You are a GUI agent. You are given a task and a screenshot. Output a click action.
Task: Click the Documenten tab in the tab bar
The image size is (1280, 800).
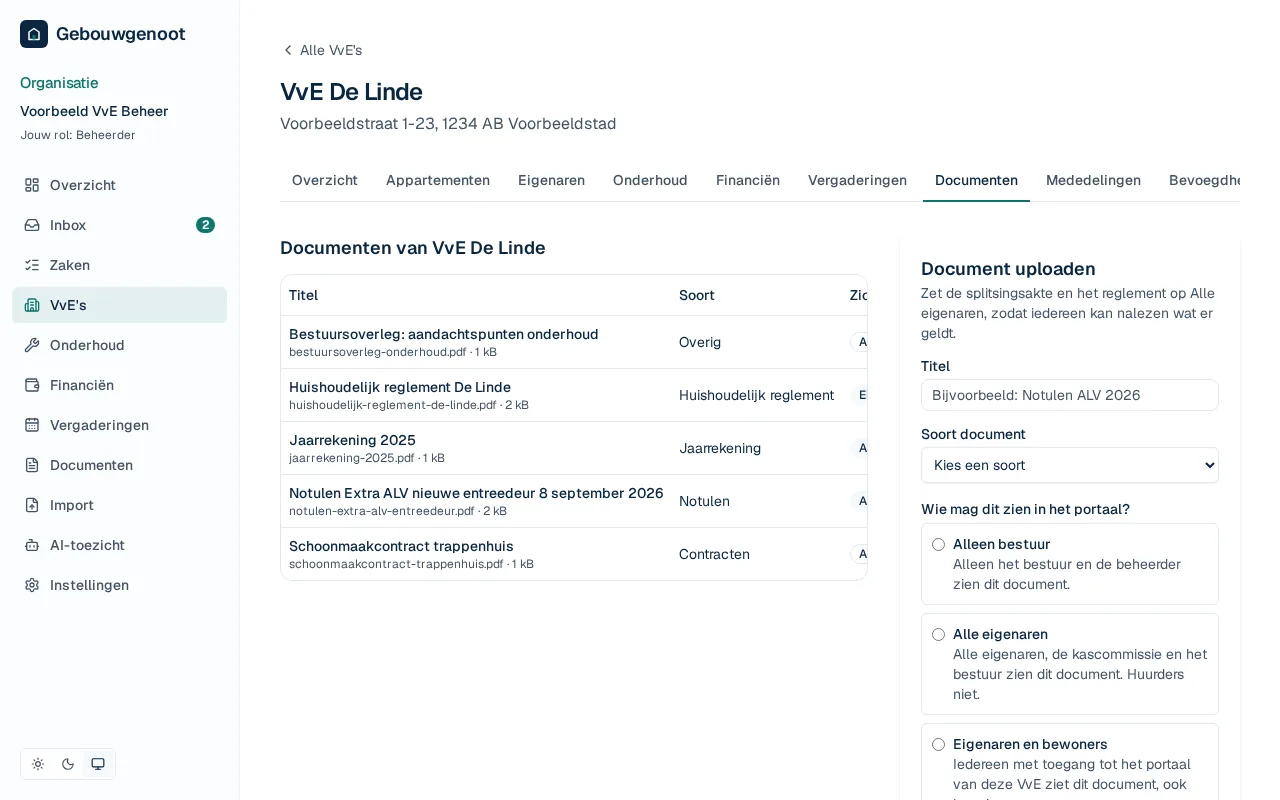click(x=976, y=180)
